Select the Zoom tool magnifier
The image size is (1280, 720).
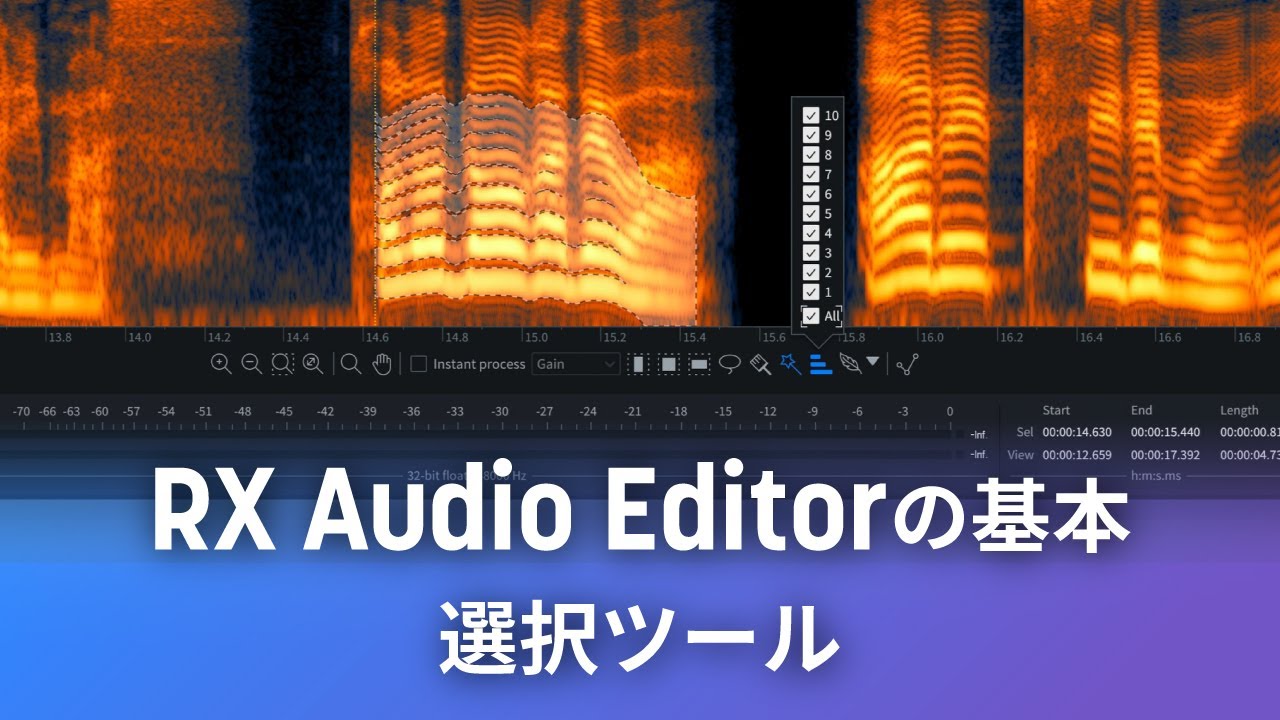pyautogui.click(x=350, y=364)
